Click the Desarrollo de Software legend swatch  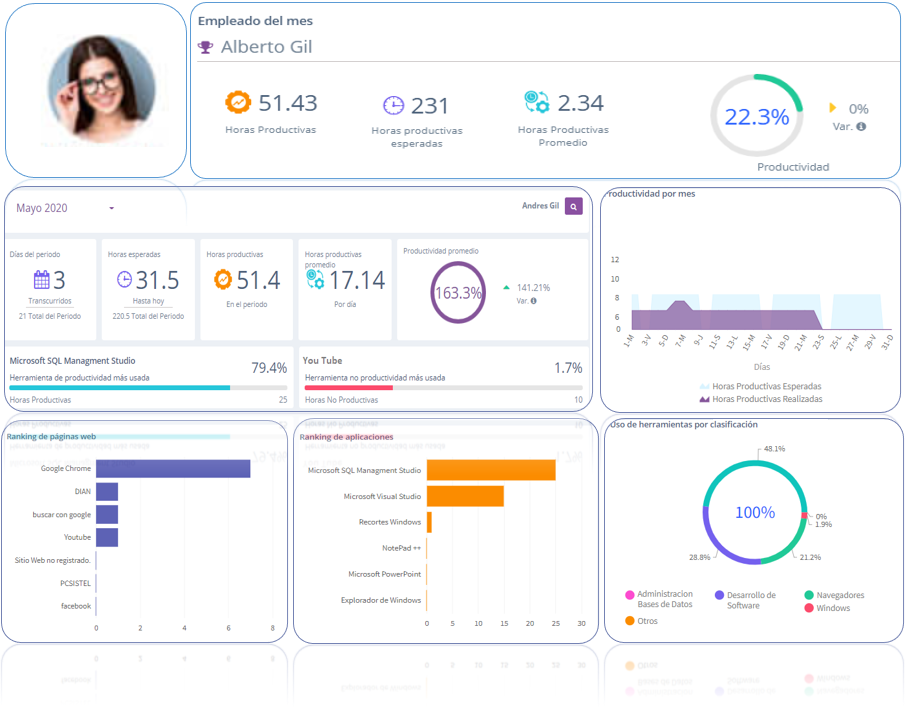[x=719, y=595]
